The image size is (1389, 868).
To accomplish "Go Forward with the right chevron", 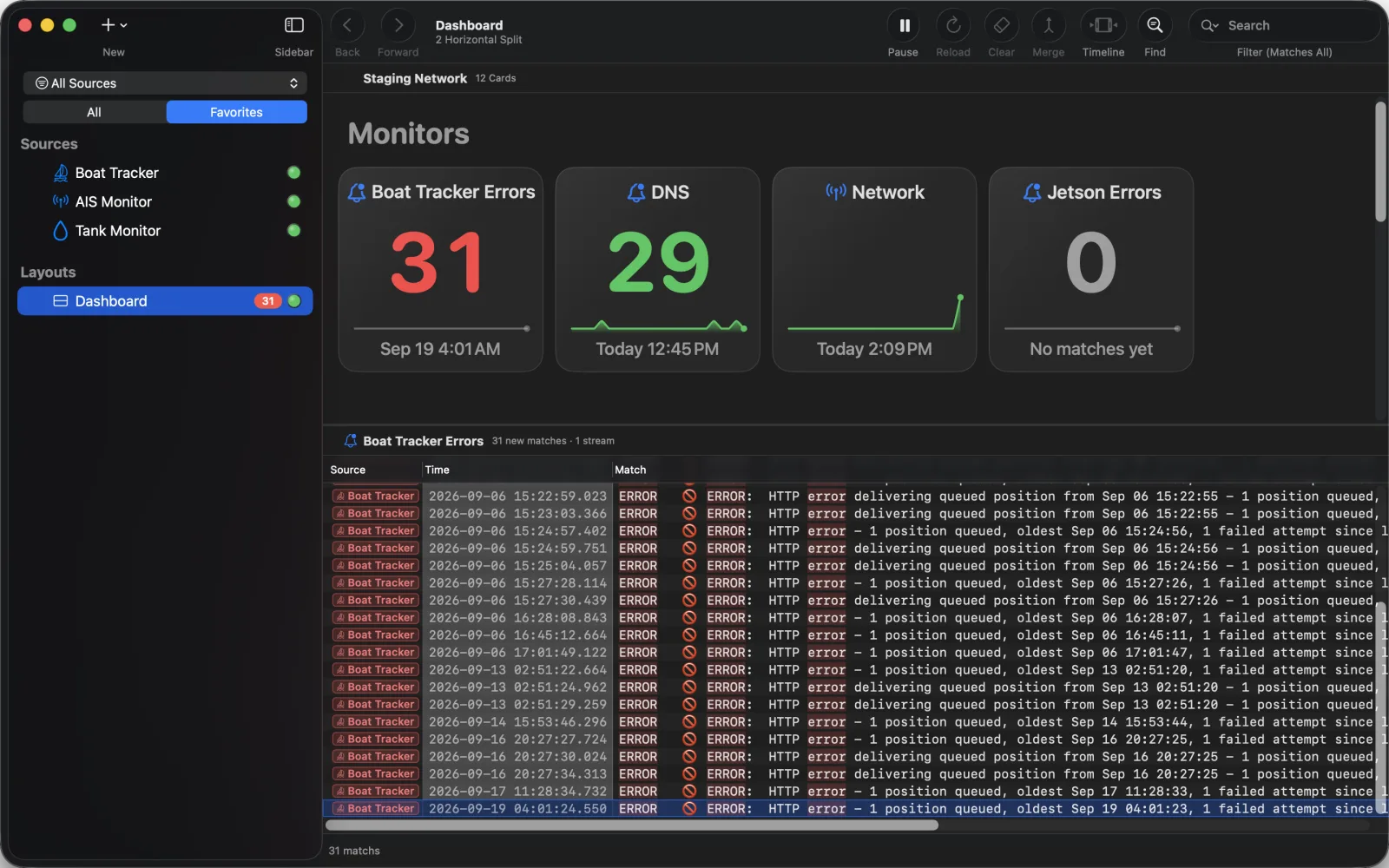I will click(398, 26).
